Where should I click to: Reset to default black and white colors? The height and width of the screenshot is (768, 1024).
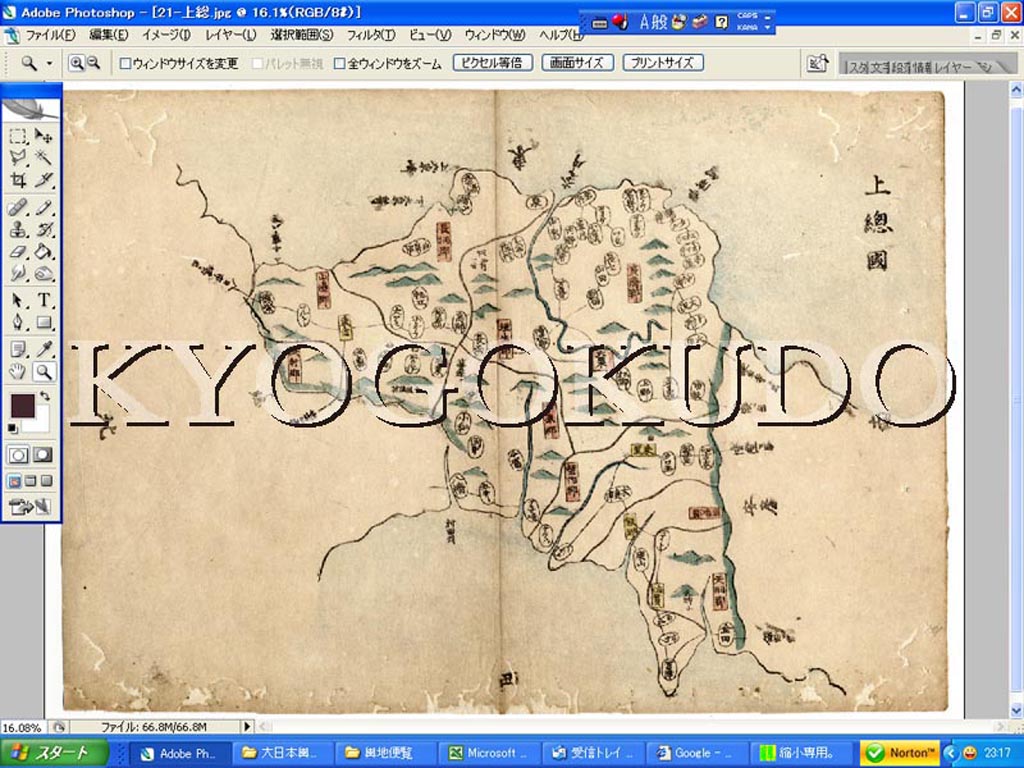(x=12, y=428)
